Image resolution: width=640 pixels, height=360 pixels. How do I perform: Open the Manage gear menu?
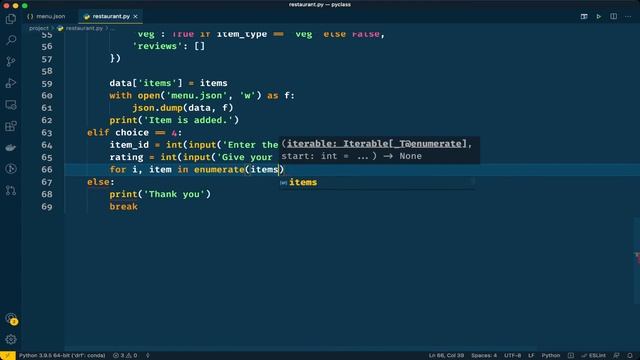coord(11,339)
